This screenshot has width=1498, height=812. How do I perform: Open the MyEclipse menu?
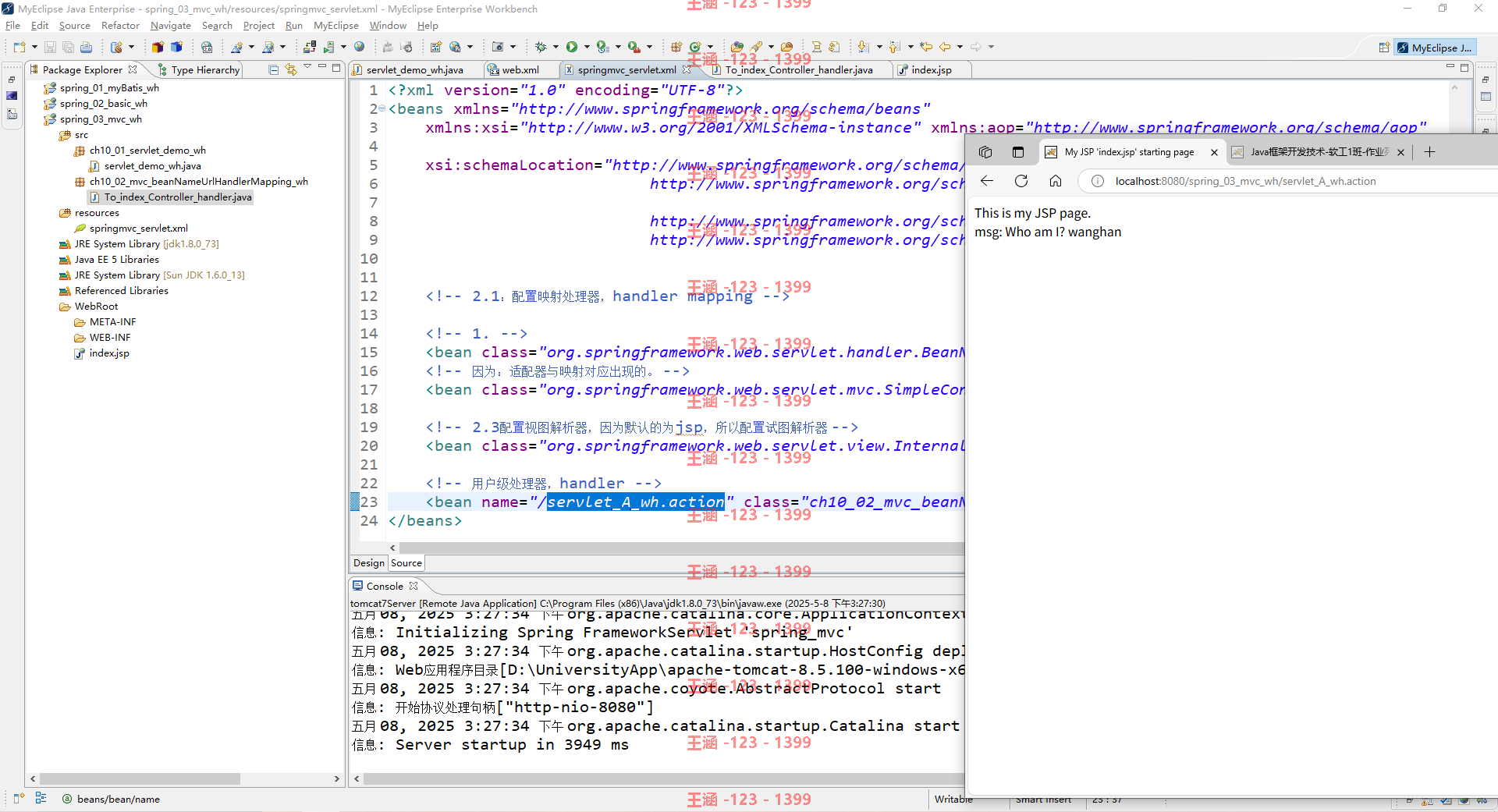(x=336, y=26)
